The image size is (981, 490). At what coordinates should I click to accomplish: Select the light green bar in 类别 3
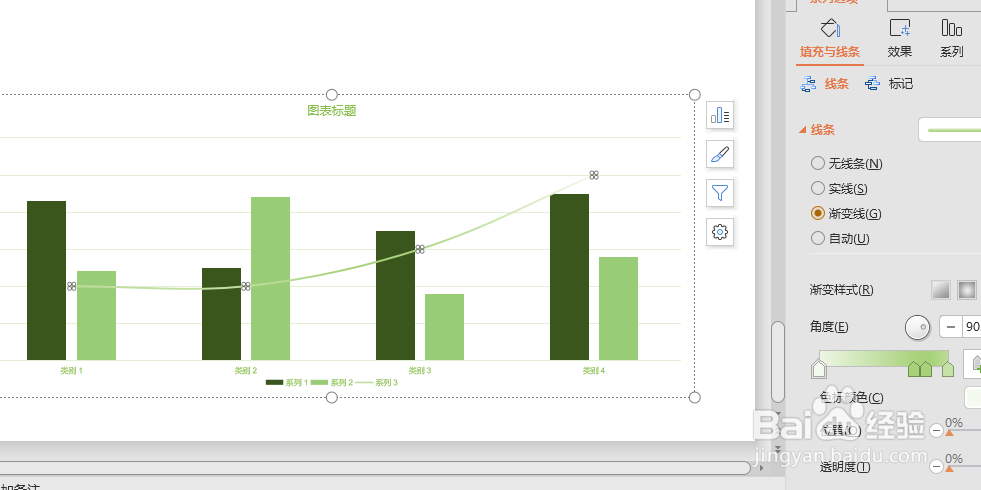[x=444, y=327]
